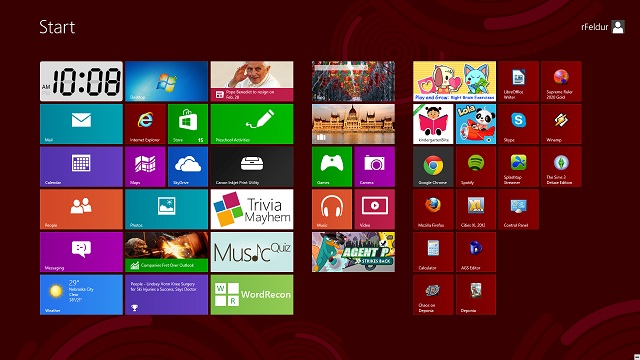Launch Google Chrome tile
This screenshot has height=360, width=640.
point(433,167)
